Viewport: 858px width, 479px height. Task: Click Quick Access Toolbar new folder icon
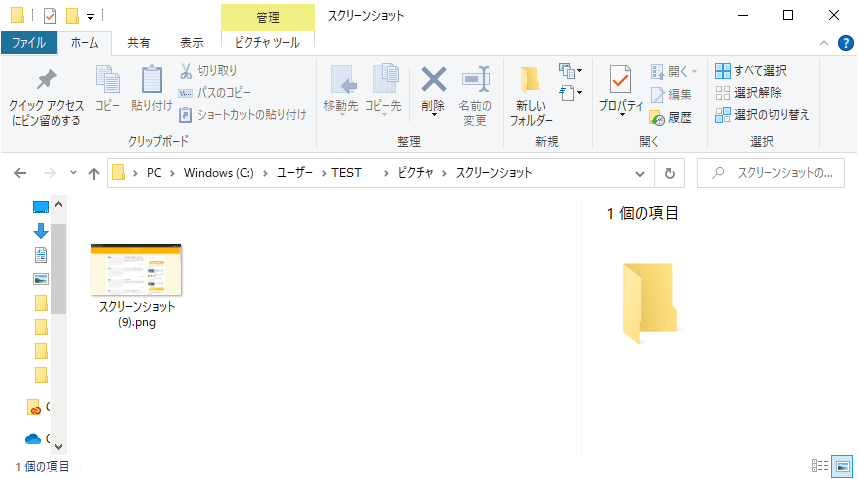point(72,16)
